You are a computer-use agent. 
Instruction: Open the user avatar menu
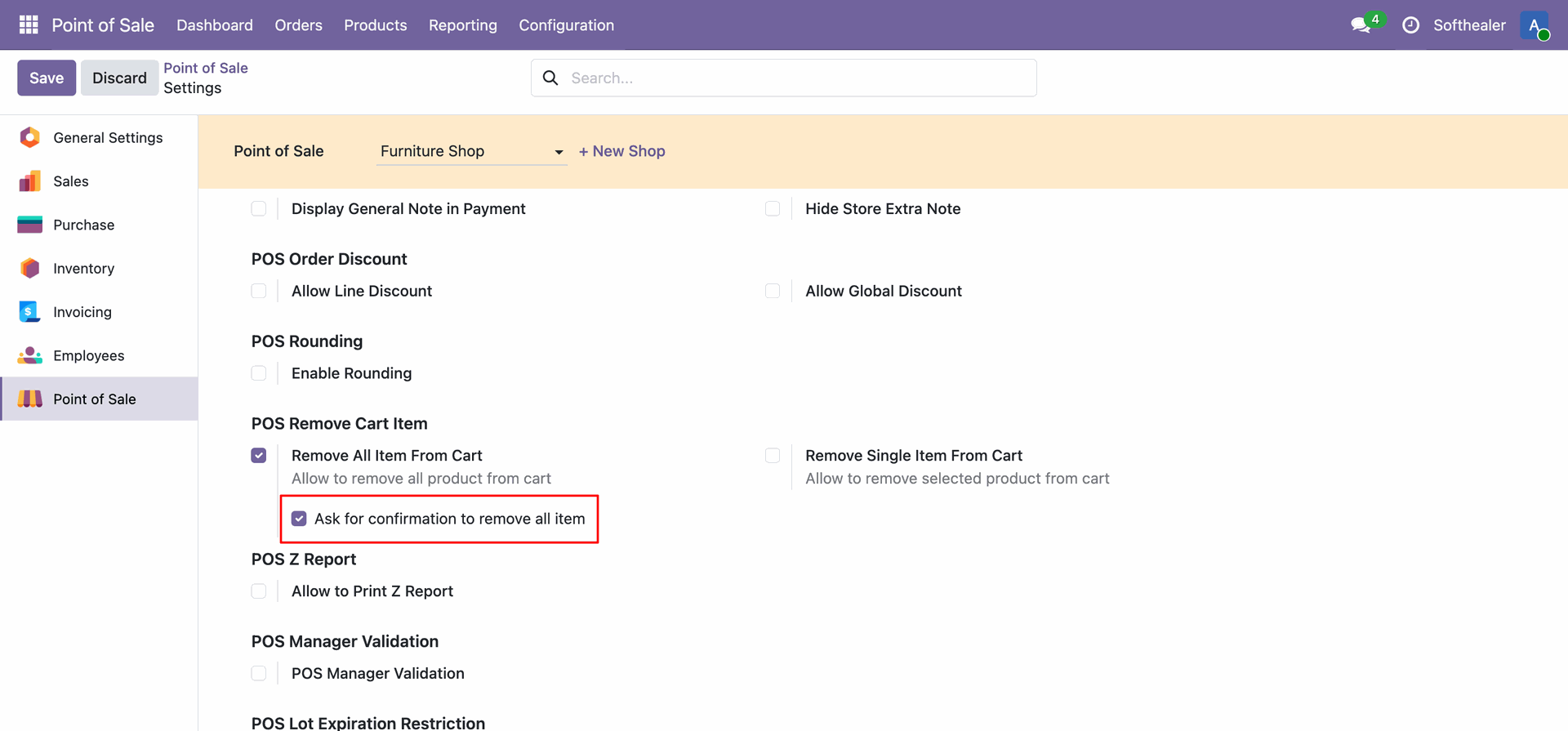(x=1535, y=25)
